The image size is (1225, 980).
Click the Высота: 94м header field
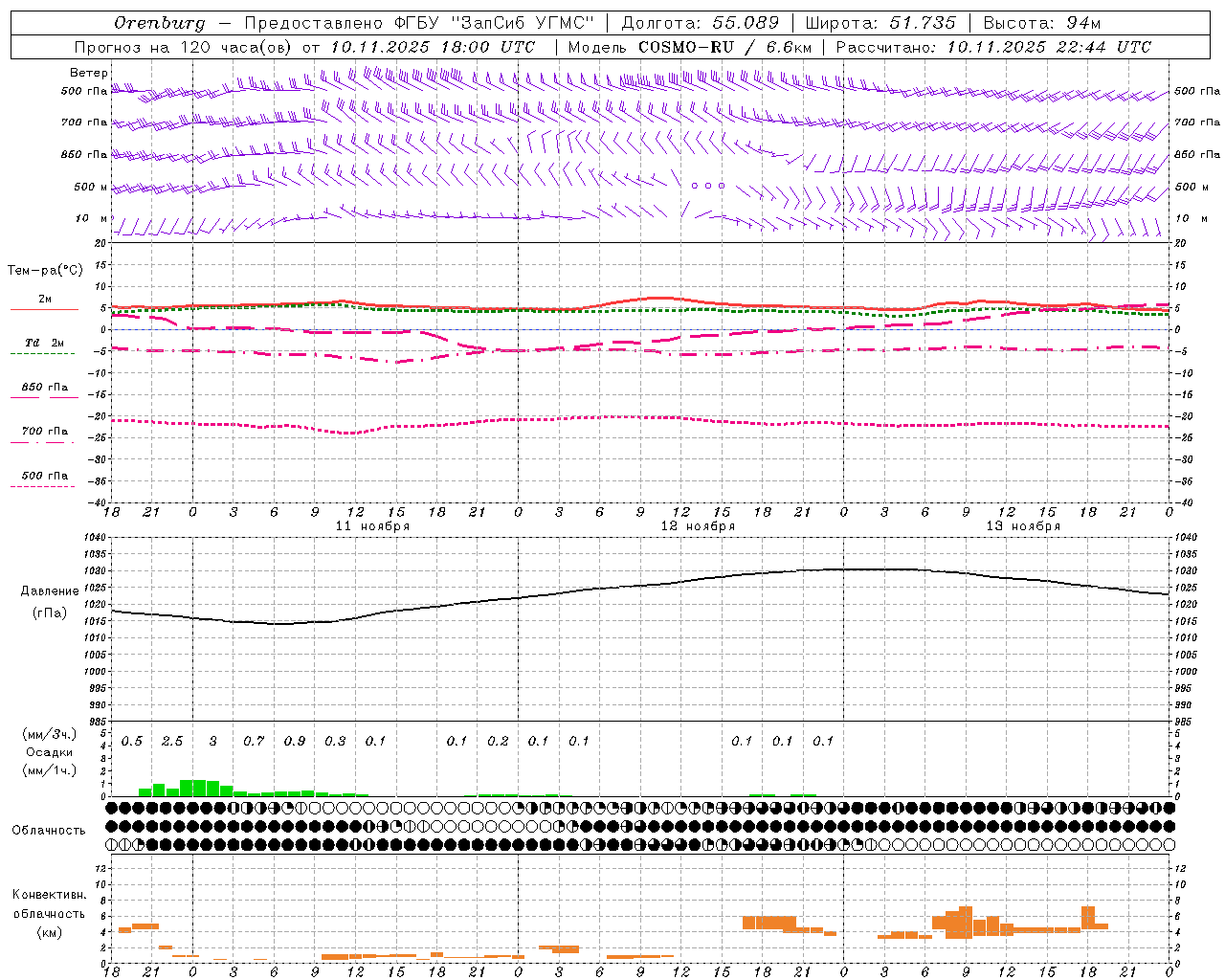point(1042,23)
